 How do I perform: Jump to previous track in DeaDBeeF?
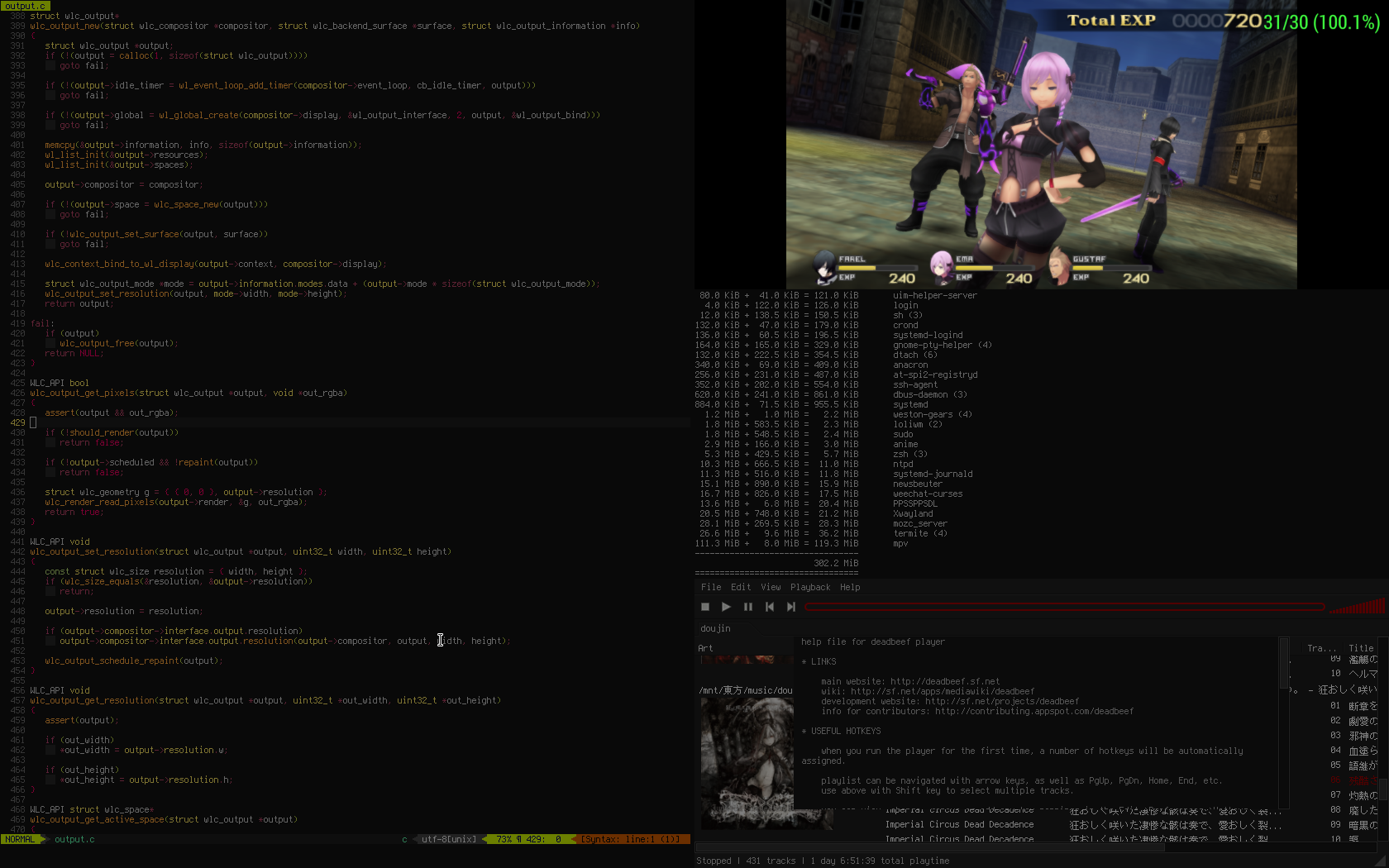click(770, 607)
